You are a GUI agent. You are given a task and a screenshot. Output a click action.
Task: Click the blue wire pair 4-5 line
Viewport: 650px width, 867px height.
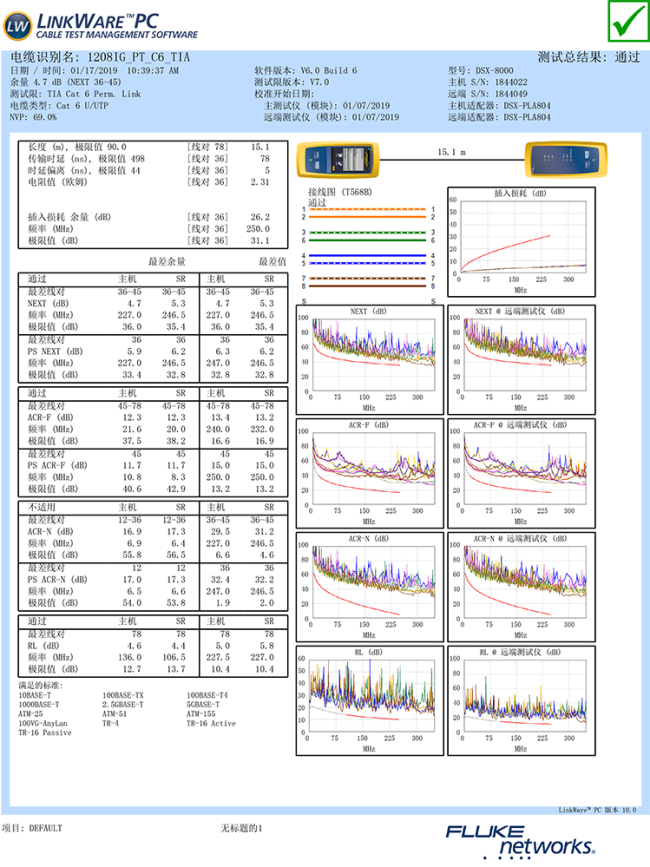click(368, 259)
